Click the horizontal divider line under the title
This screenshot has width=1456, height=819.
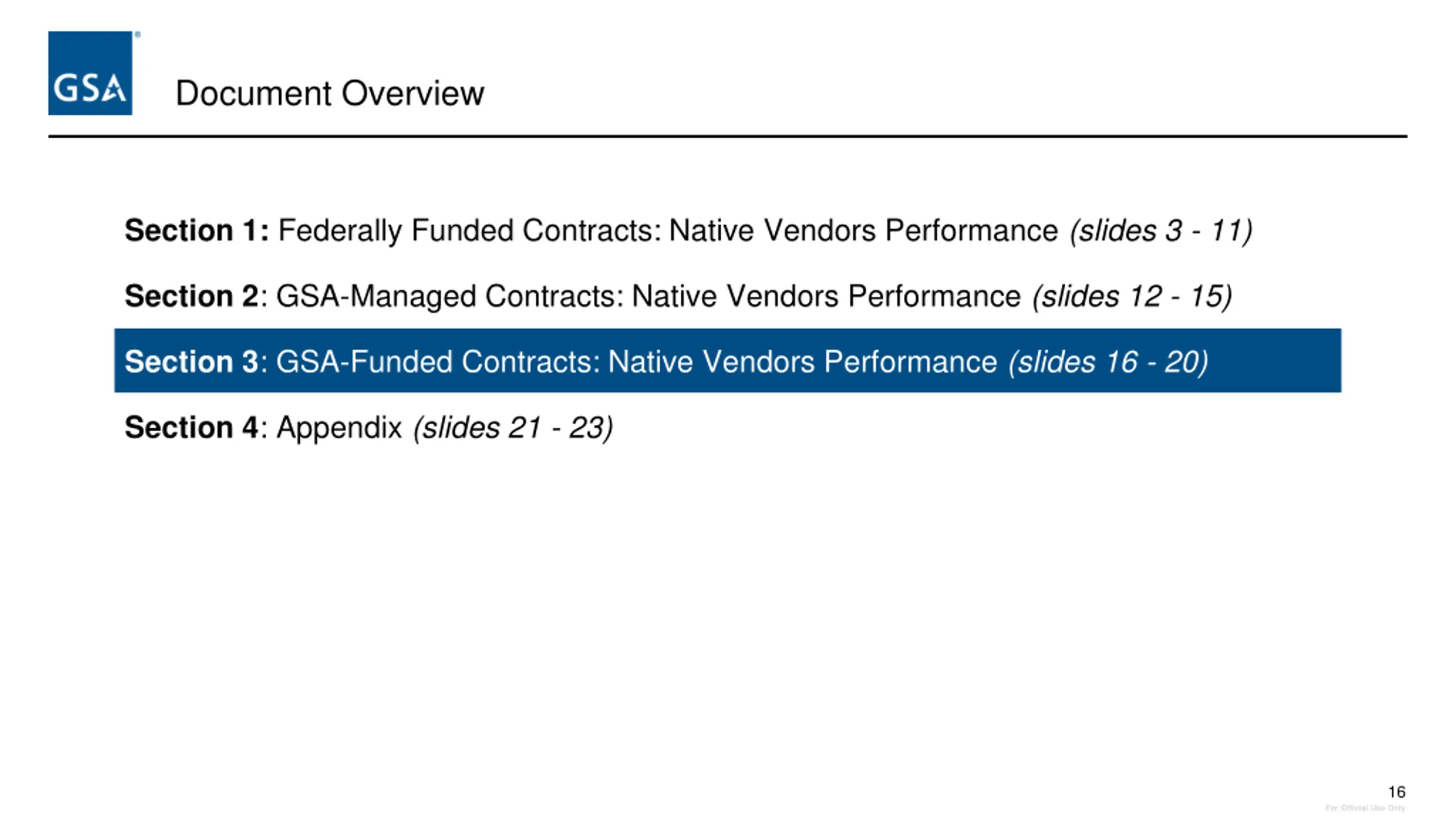(x=727, y=136)
